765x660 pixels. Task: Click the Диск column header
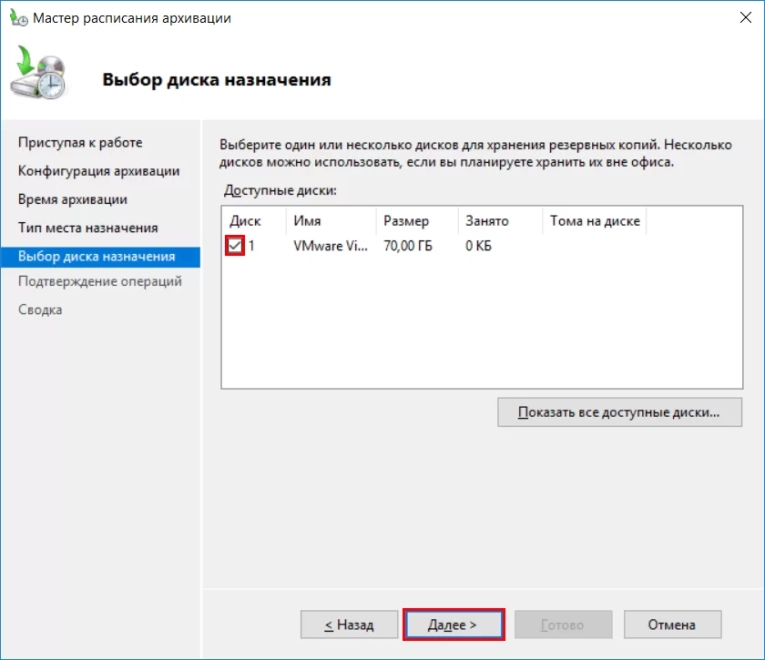[x=245, y=221]
